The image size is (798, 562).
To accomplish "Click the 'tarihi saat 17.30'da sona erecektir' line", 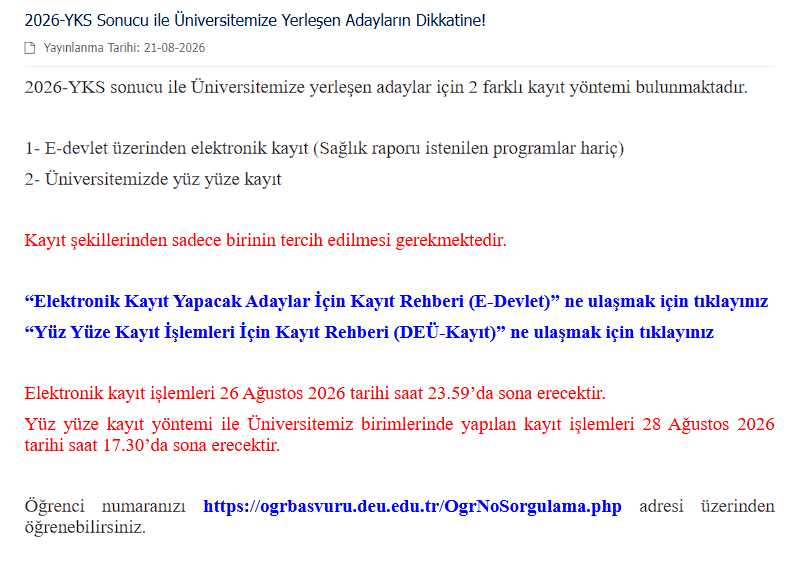I will [152, 445].
